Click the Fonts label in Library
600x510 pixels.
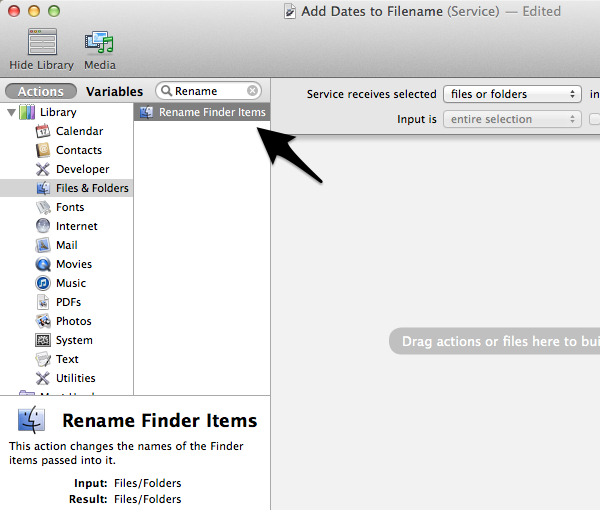[70, 207]
